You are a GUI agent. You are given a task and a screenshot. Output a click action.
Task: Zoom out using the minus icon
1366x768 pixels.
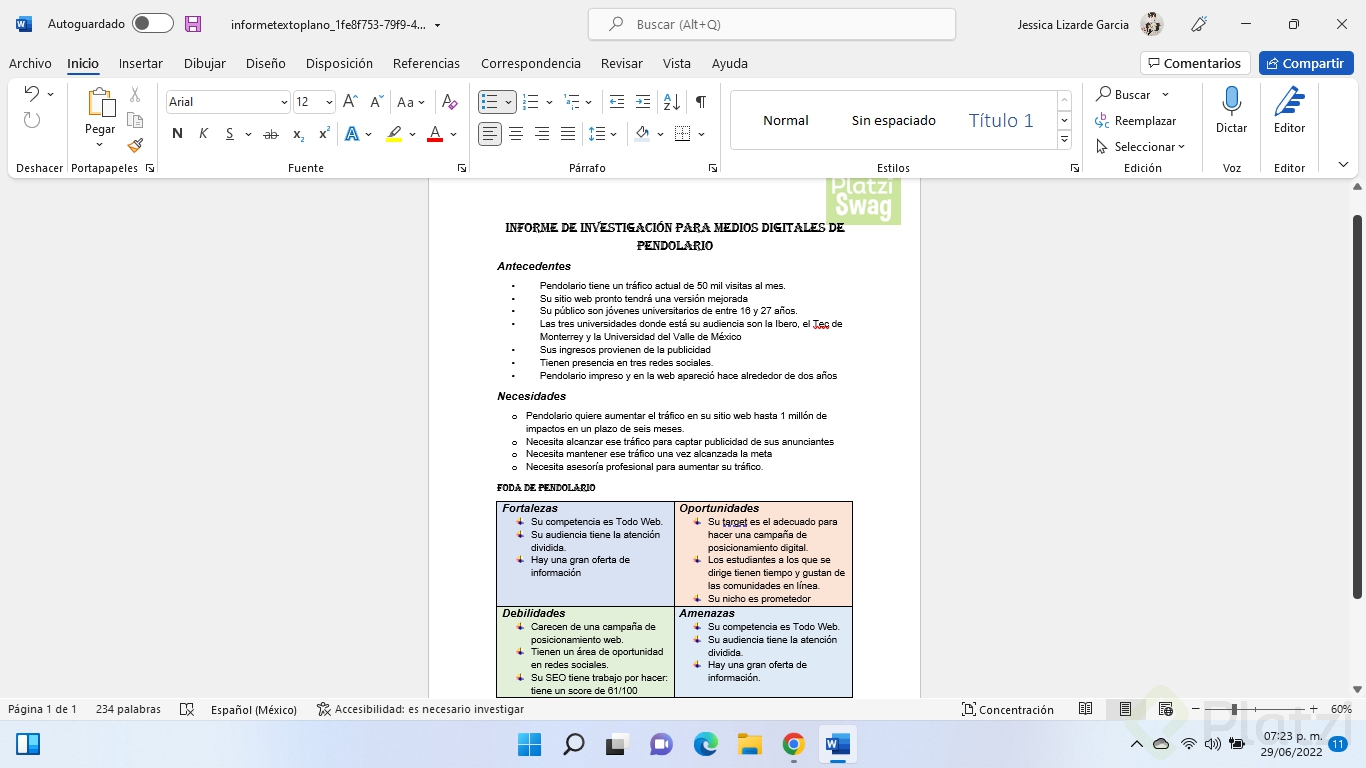(x=1196, y=709)
